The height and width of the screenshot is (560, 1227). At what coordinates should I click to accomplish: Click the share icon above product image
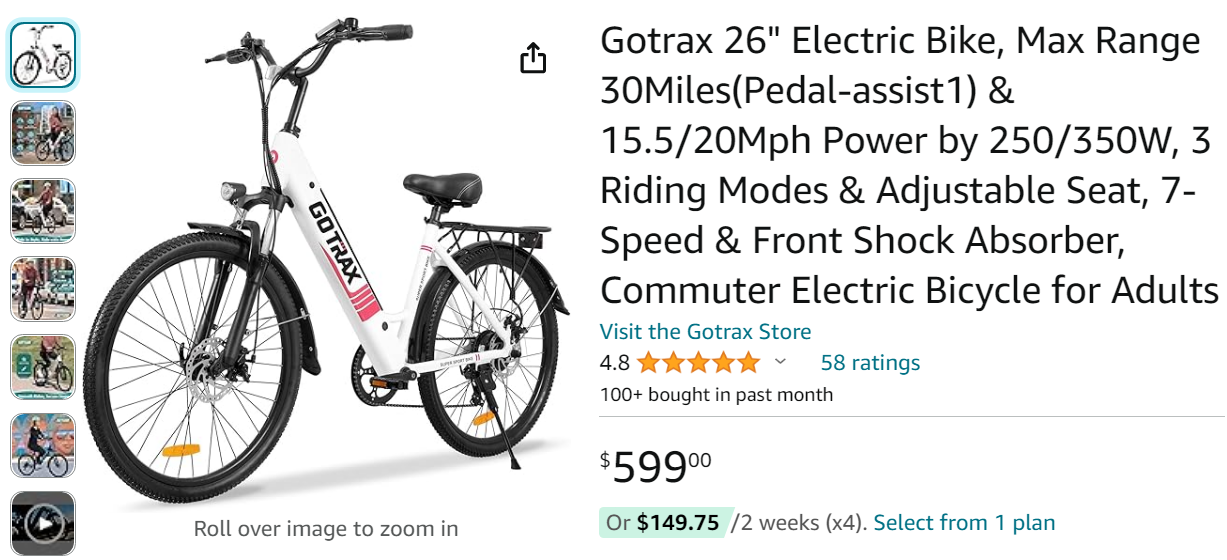(534, 58)
